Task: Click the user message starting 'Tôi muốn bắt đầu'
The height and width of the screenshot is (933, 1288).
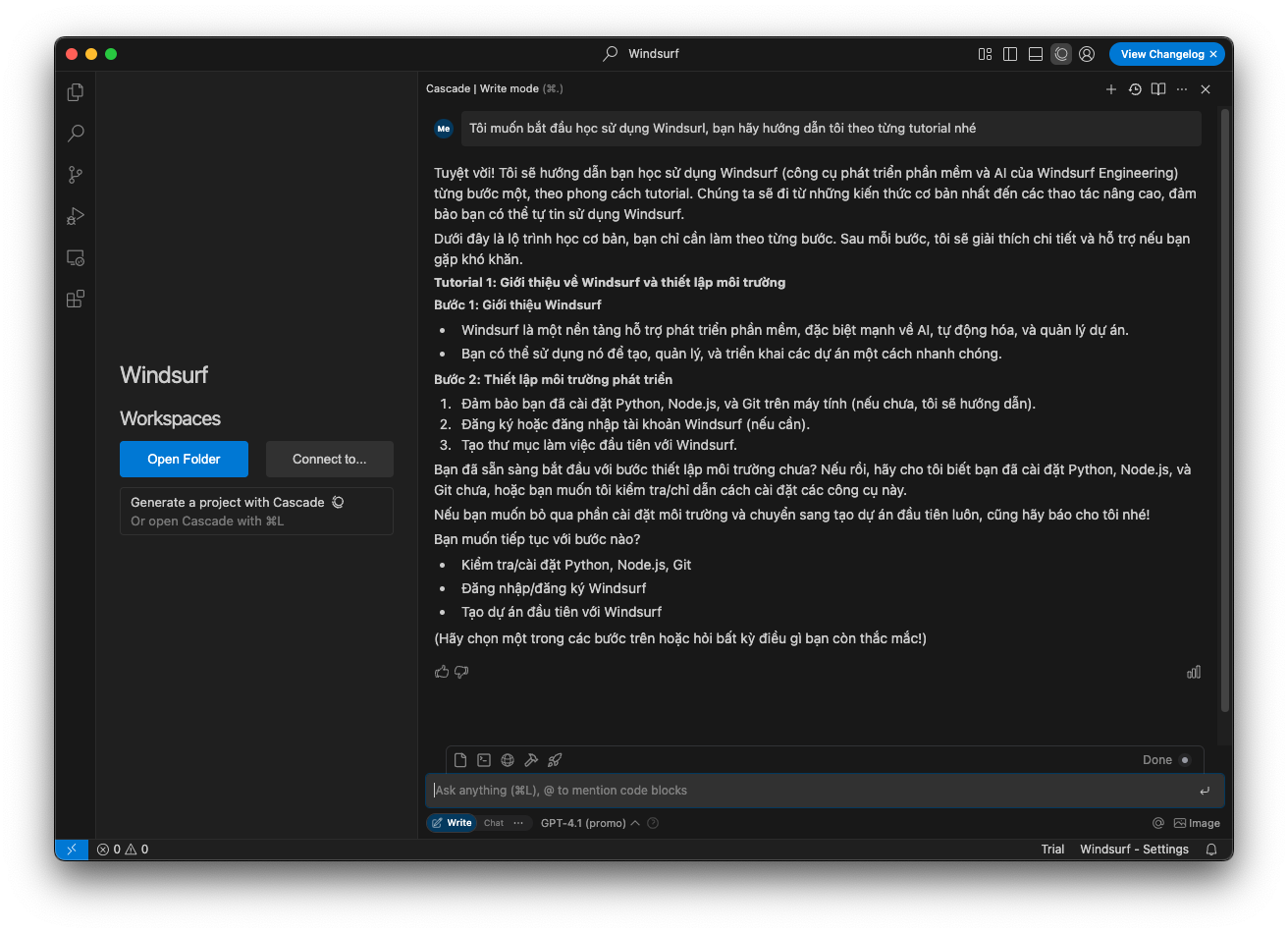Action: [x=832, y=129]
